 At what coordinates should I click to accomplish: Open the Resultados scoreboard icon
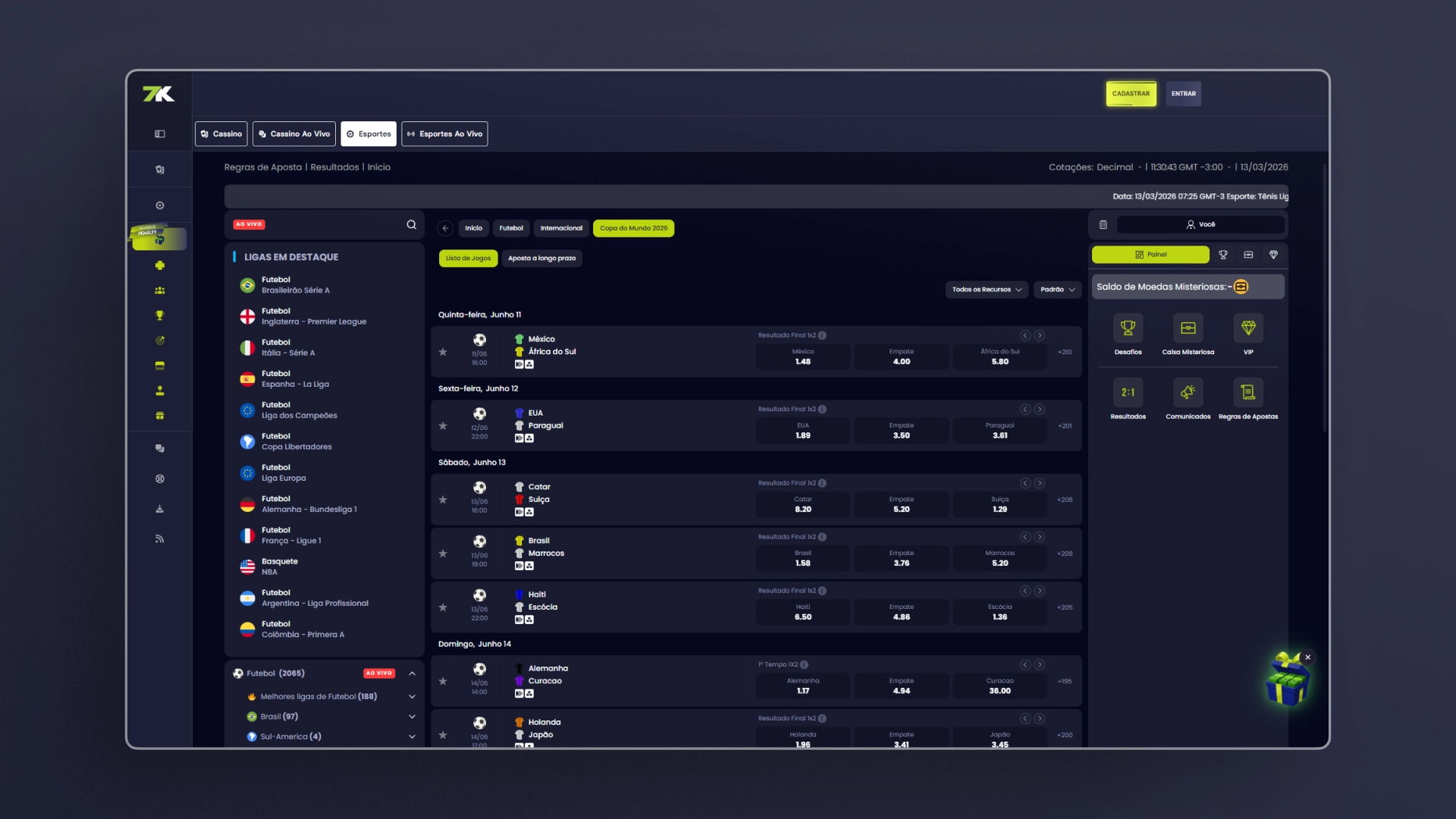pyautogui.click(x=1128, y=392)
